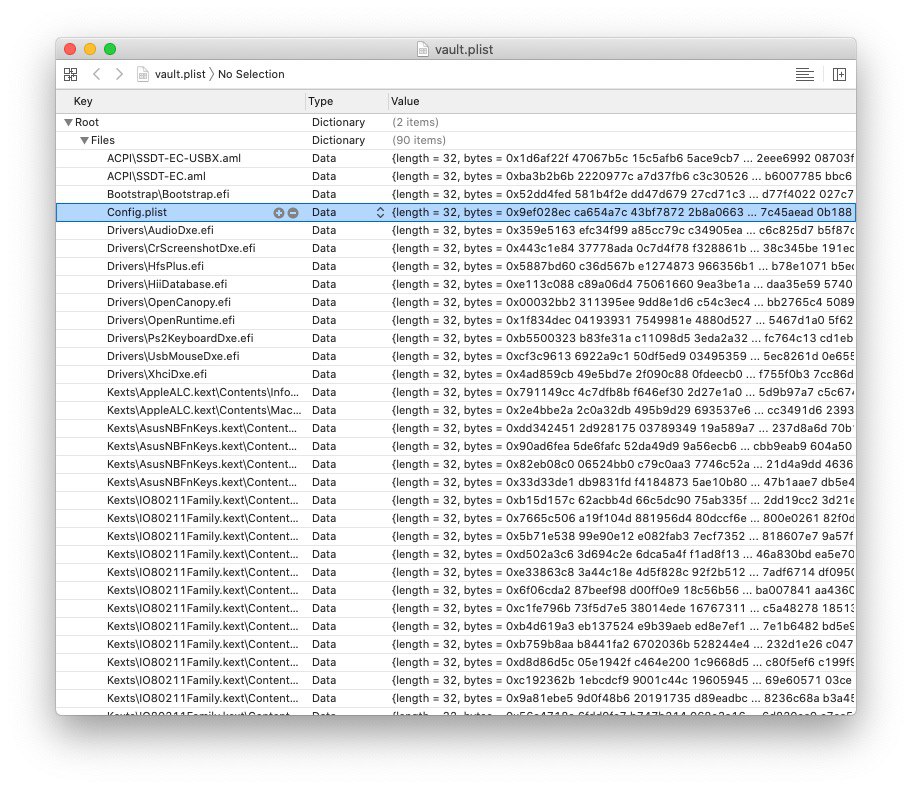Image resolution: width=912 pixels, height=789 pixels.
Task: Click the value starting 0x4ad859cb
Action: coord(623,374)
